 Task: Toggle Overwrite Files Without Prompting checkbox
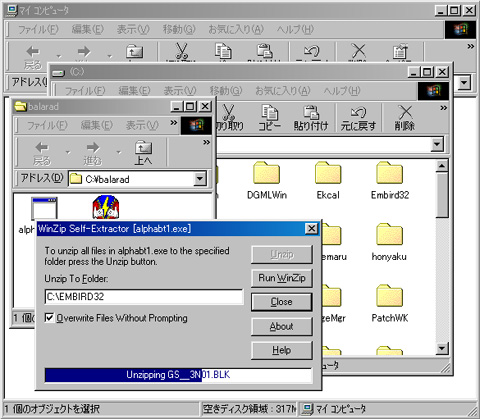[49, 318]
